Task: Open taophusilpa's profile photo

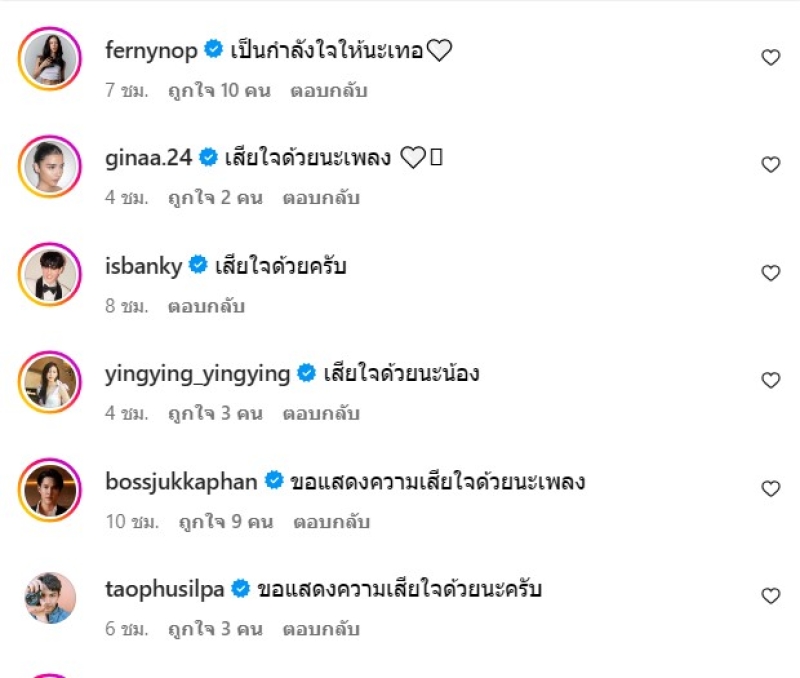Action: coord(49,597)
